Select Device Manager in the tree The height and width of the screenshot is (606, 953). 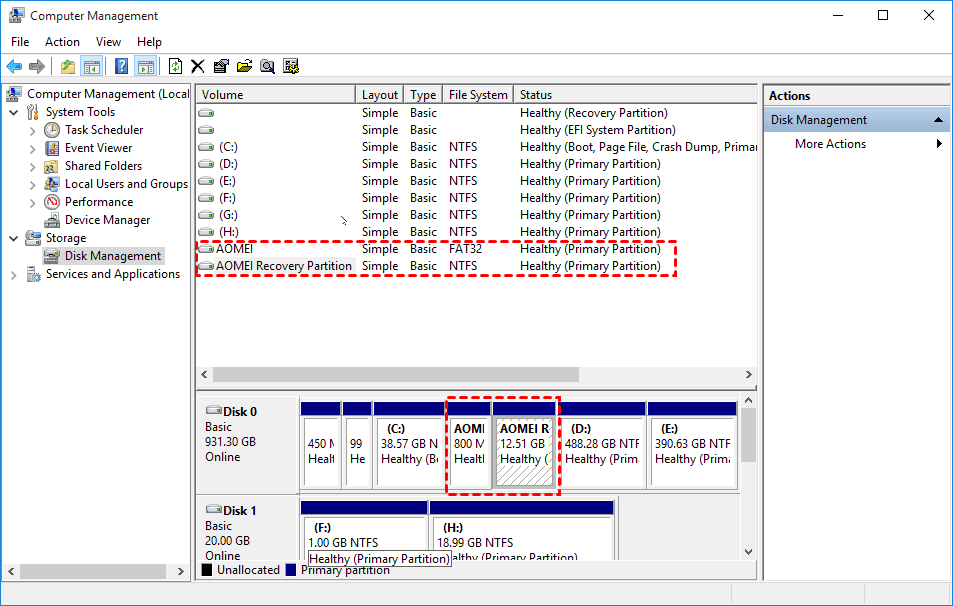click(107, 220)
